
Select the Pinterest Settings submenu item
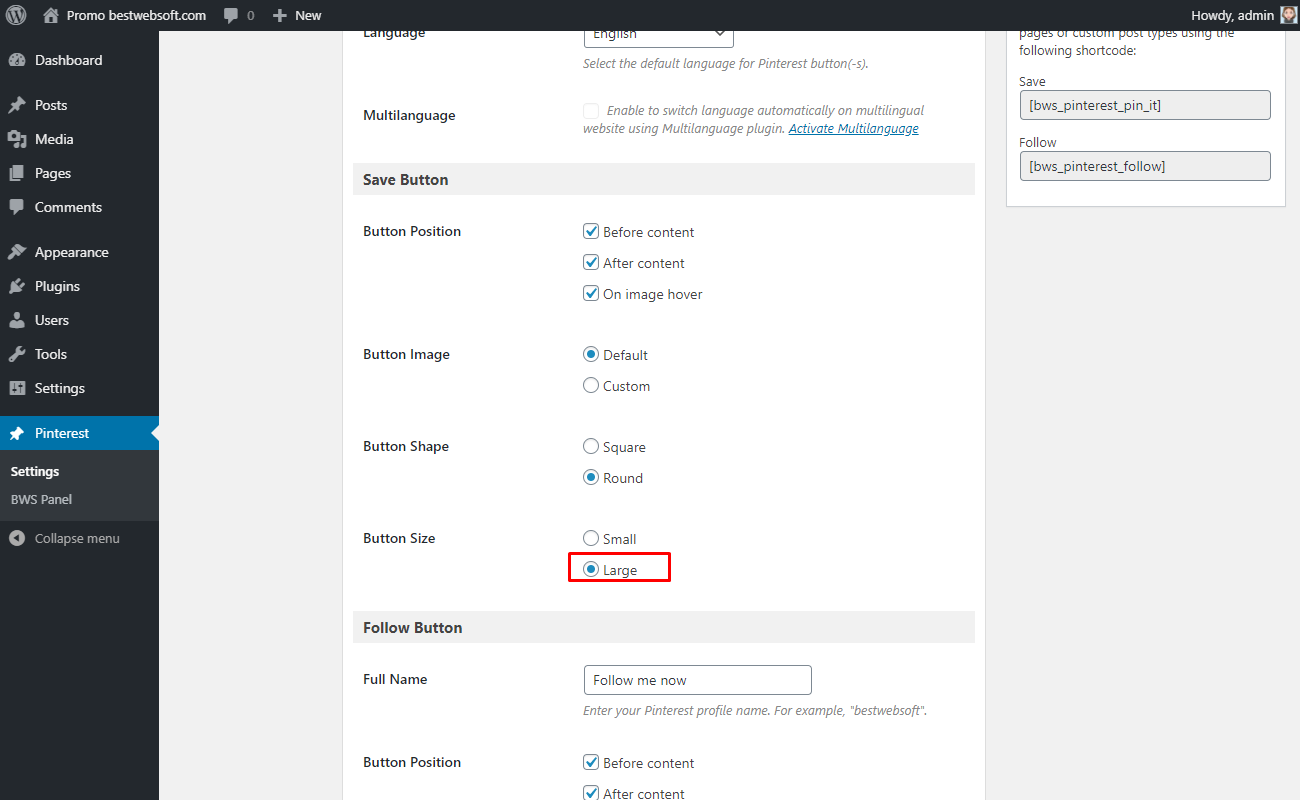pyautogui.click(x=35, y=471)
